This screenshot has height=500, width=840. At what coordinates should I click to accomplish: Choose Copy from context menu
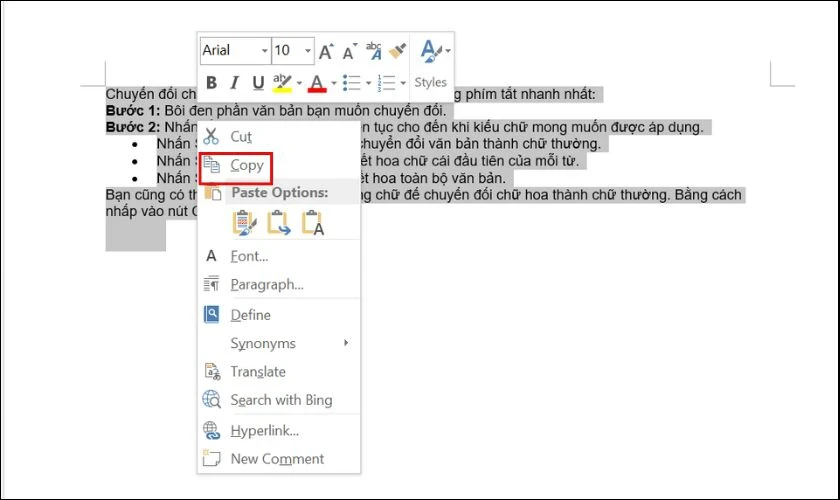pos(279,165)
